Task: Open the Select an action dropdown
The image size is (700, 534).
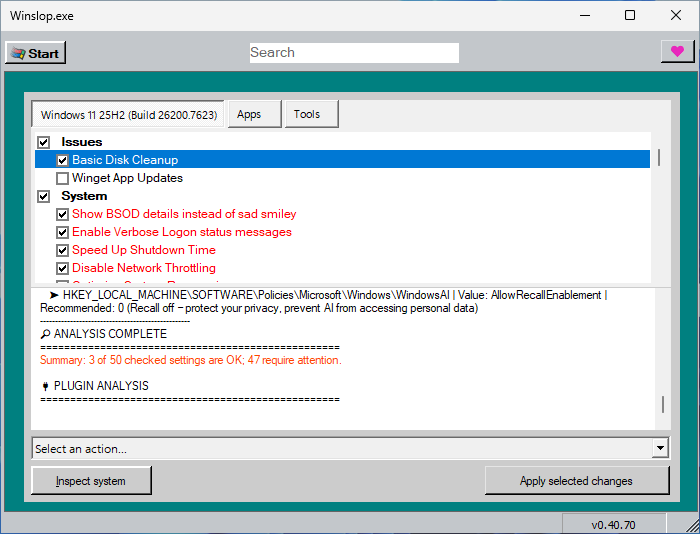Action: 340,449
